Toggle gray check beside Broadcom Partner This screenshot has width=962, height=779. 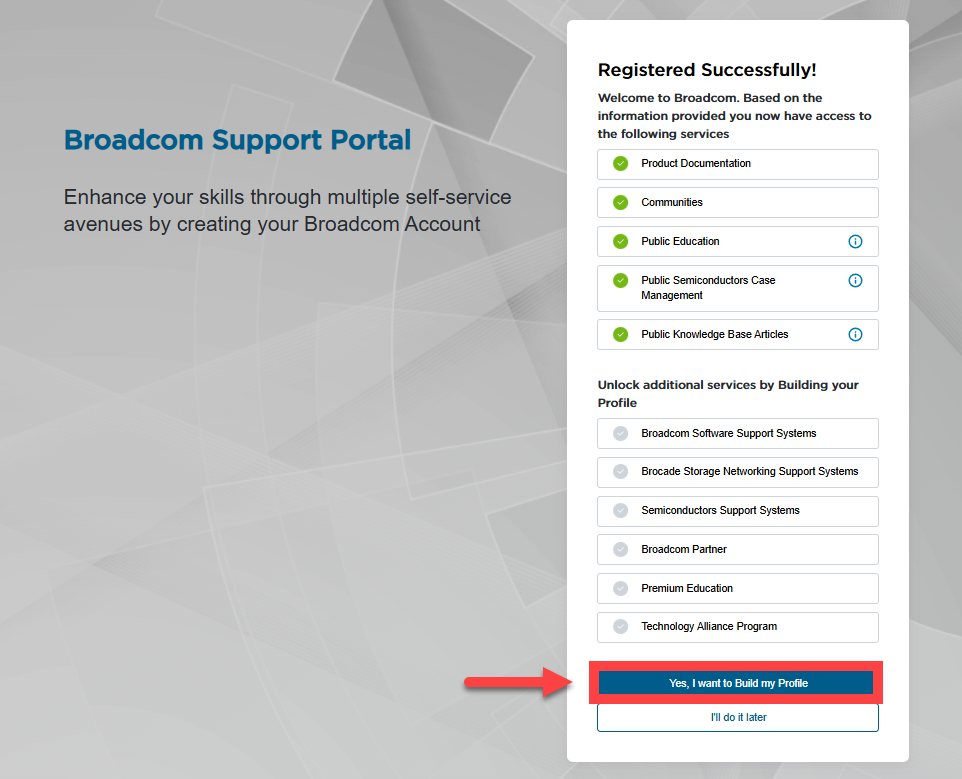tap(620, 550)
